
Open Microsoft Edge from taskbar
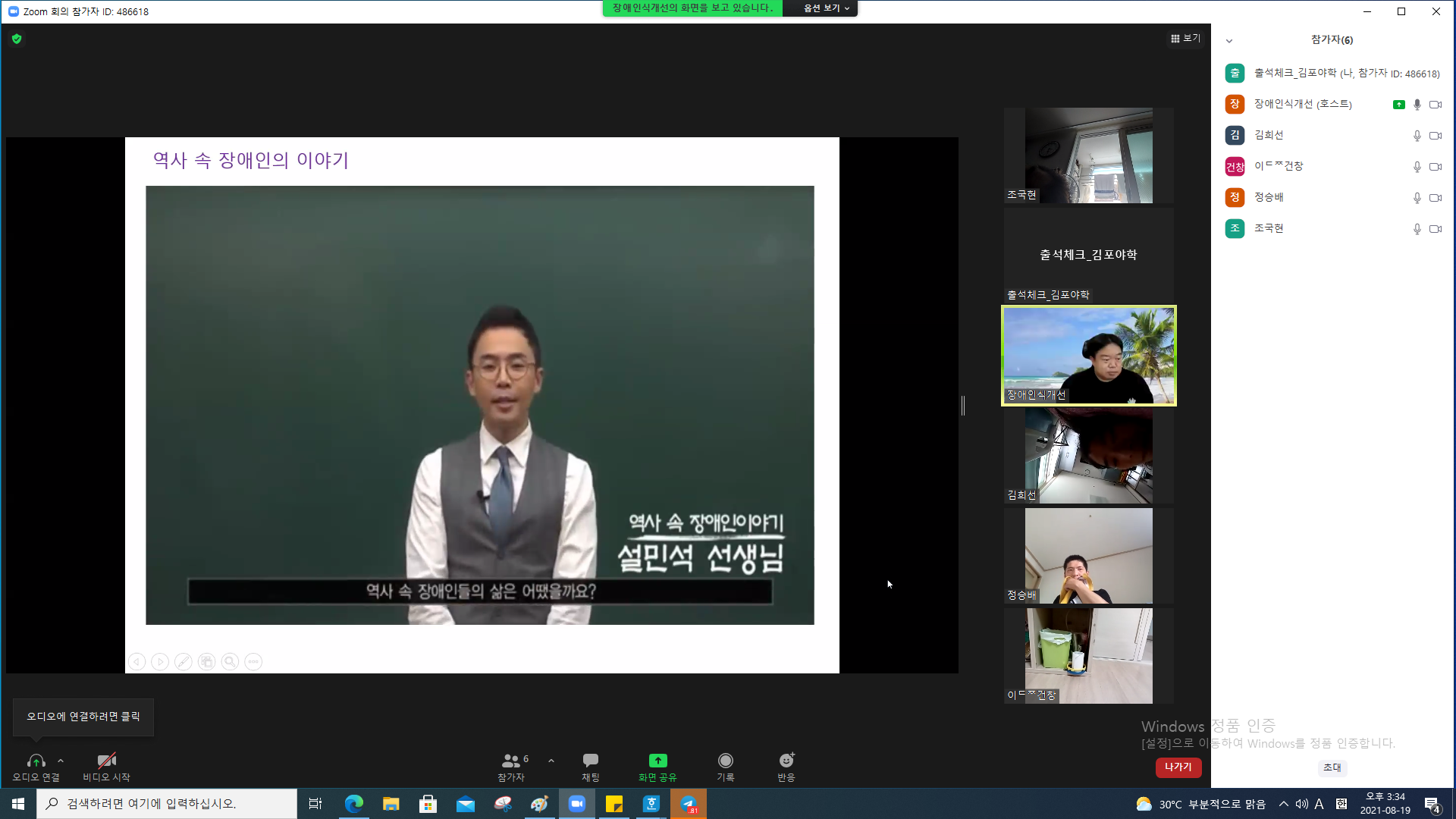click(x=353, y=804)
